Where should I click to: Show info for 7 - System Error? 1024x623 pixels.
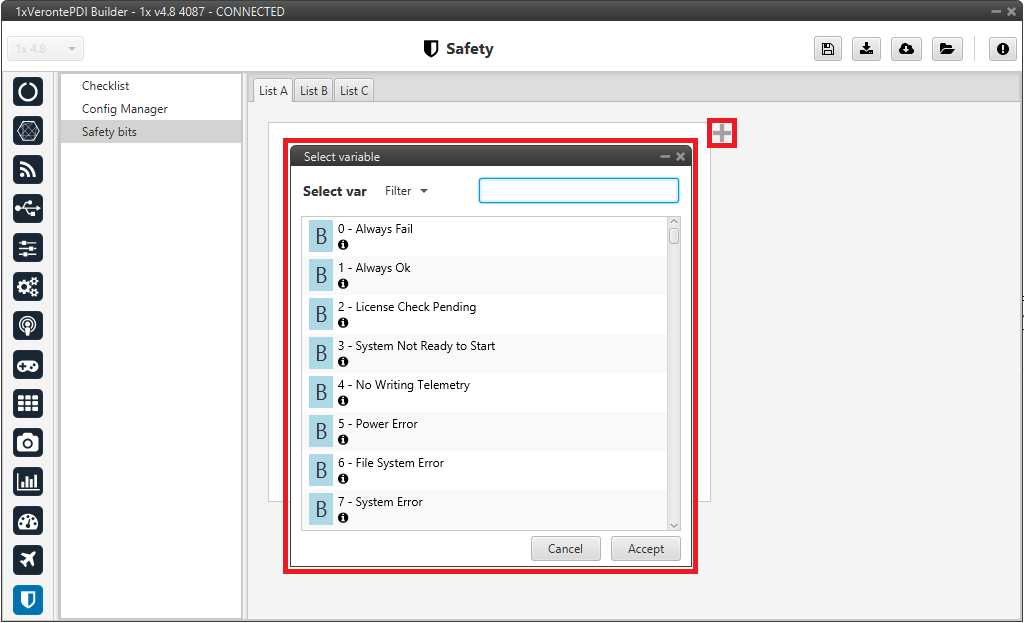point(343,518)
